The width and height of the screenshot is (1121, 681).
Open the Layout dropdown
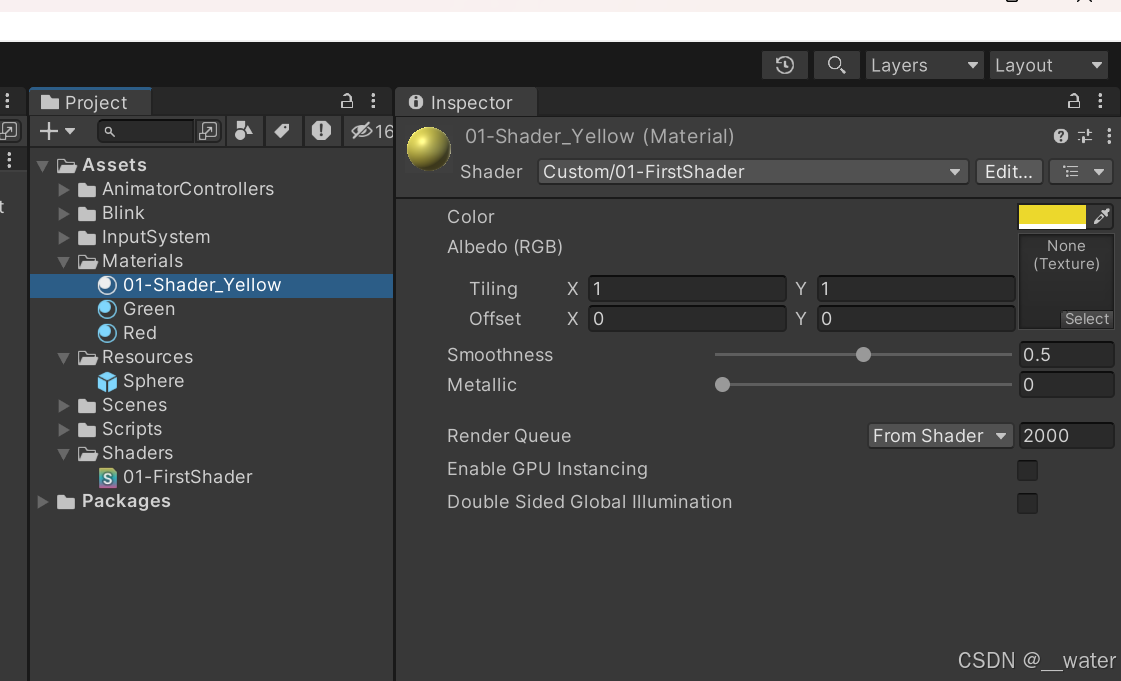[1049, 65]
